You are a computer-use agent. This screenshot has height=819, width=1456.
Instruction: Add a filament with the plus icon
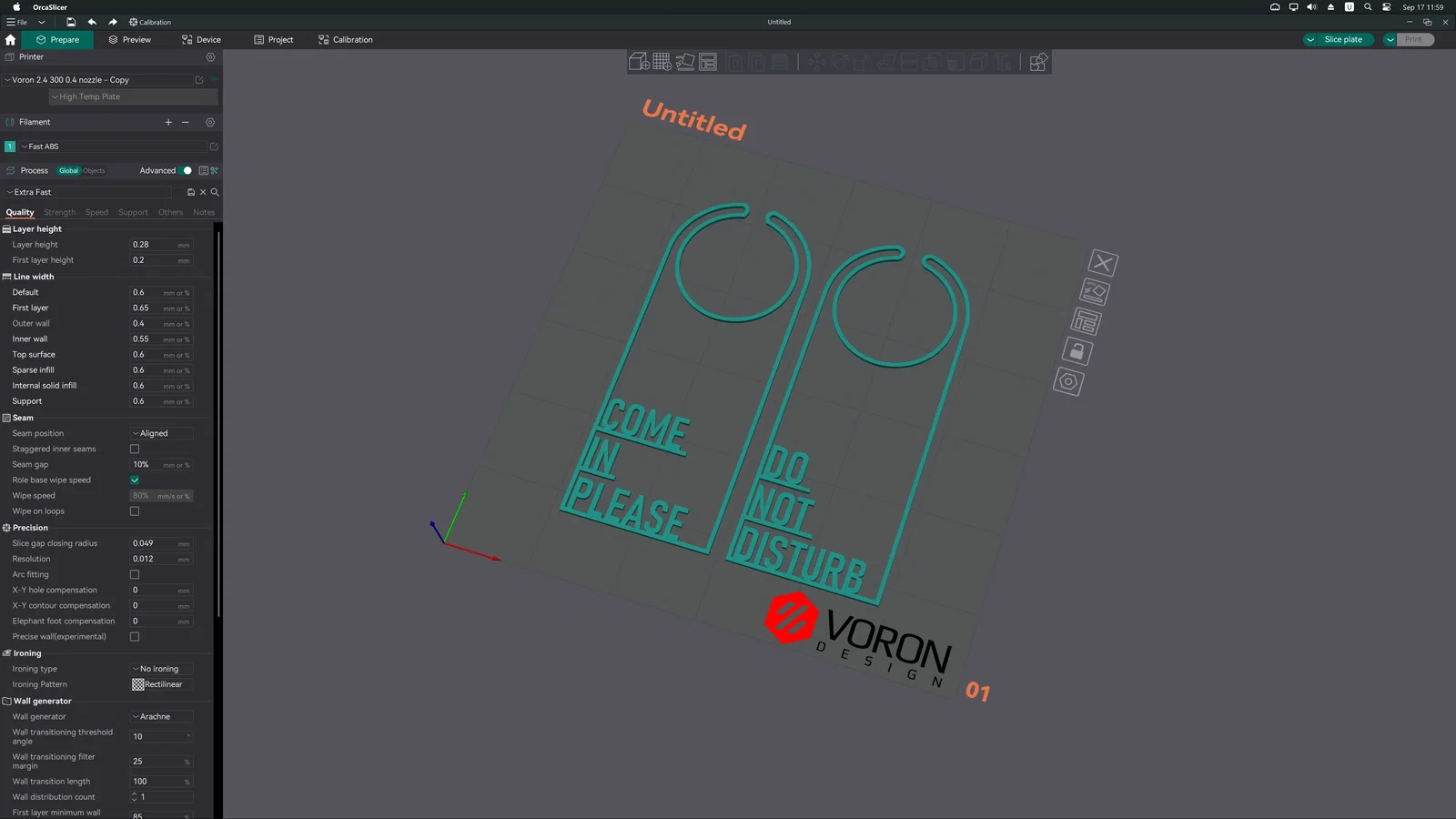point(168,122)
